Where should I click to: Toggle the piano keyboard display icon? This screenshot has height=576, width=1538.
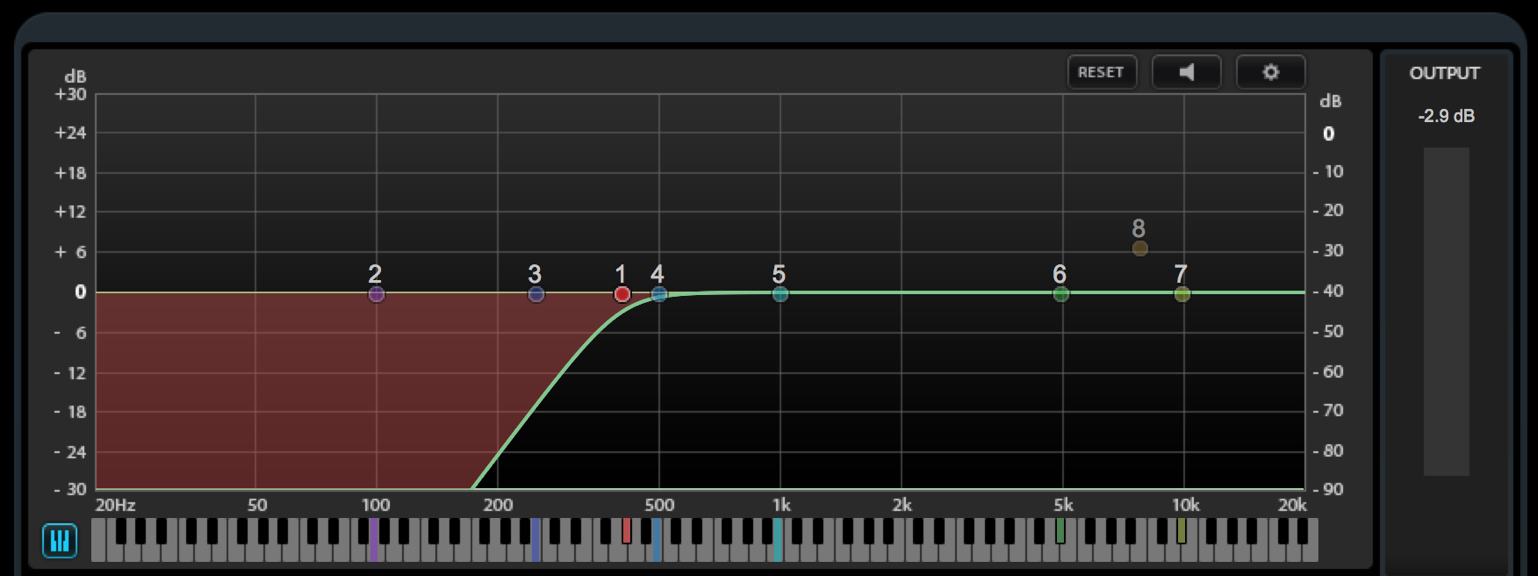pyautogui.click(x=59, y=541)
